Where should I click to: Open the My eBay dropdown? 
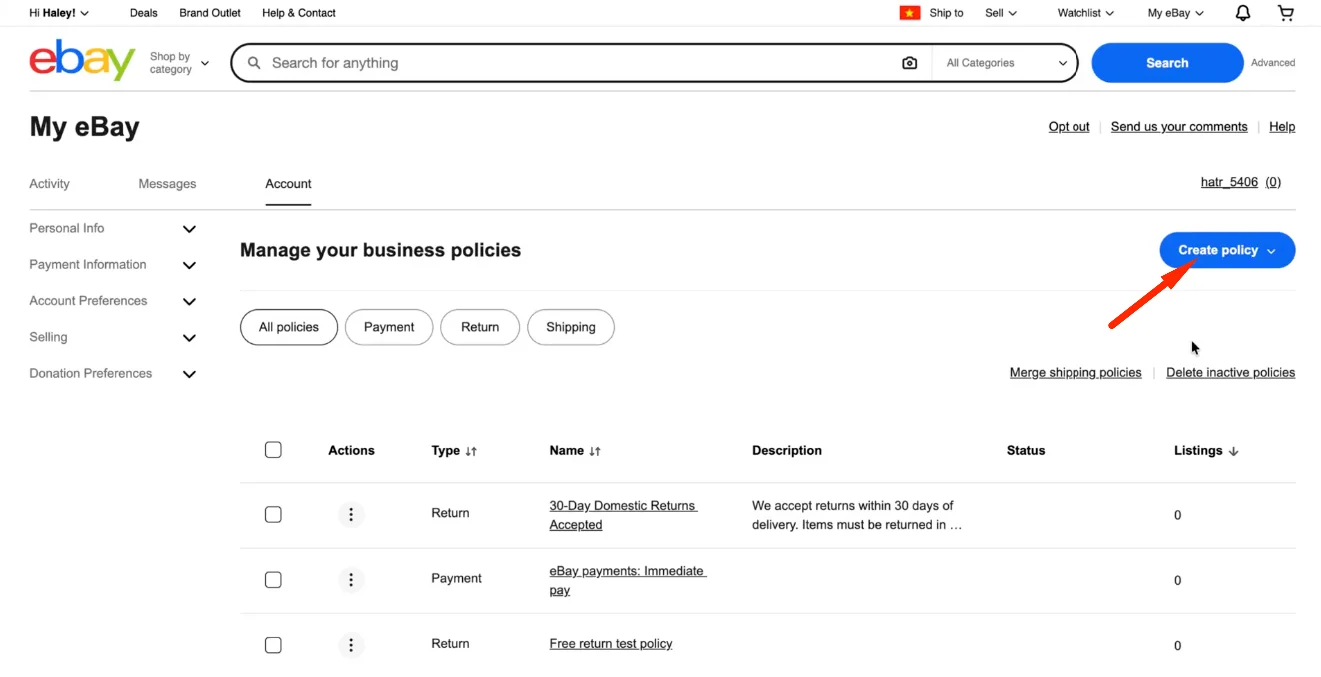pyautogui.click(x=1175, y=13)
